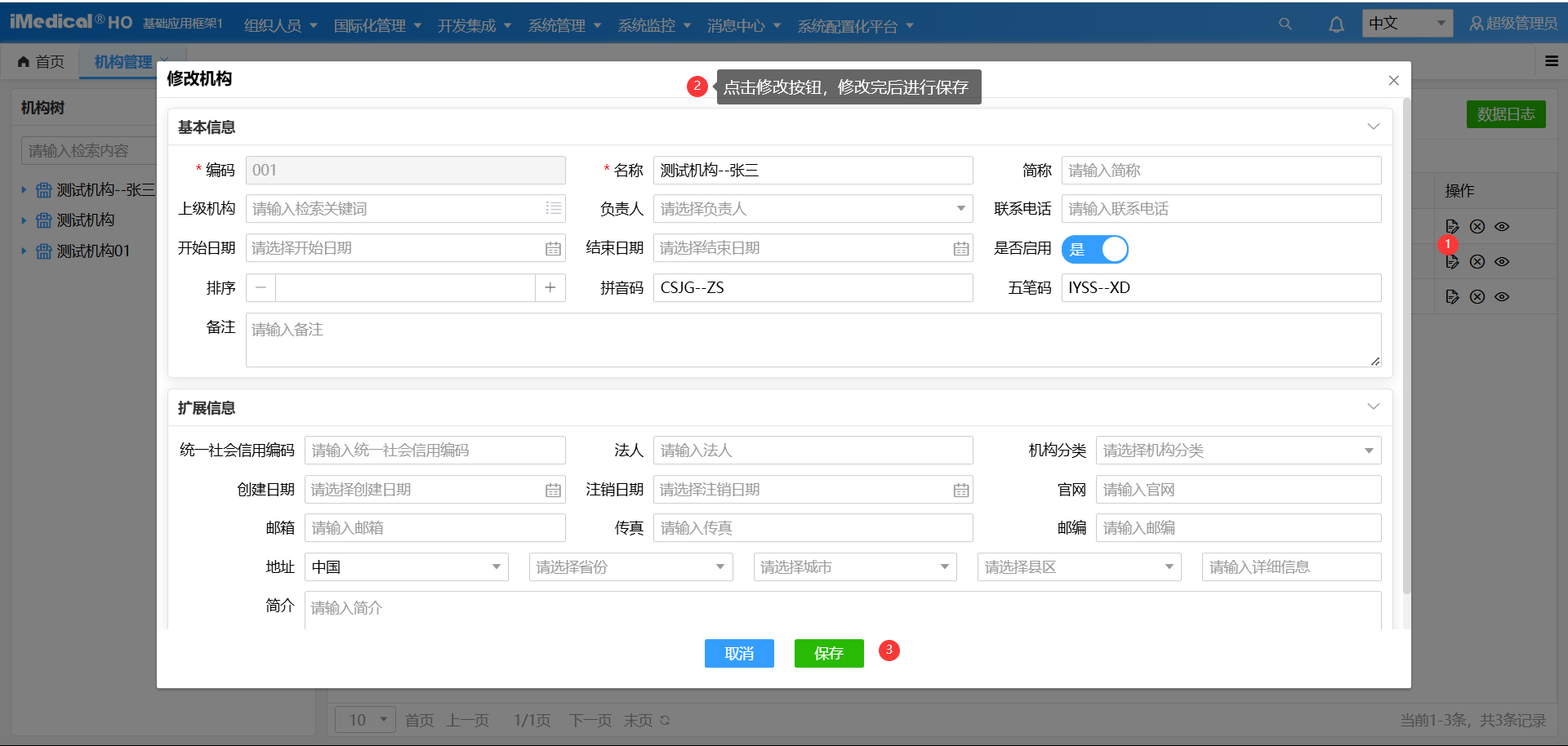1568x746 pixels.
Task: Click calendar icon in 结束日期 field
Action: (x=960, y=249)
